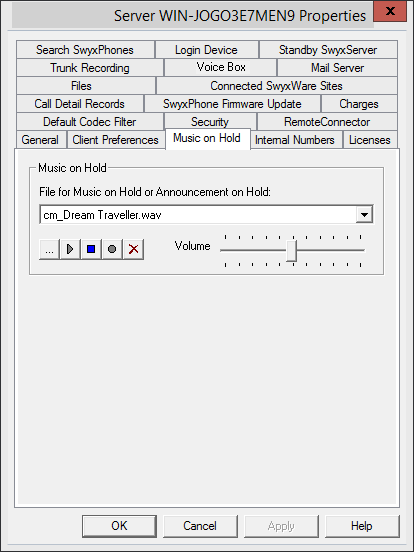This screenshot has width=414, height=552.
Task: Close the Server Properties dialog
Action: 390,11
